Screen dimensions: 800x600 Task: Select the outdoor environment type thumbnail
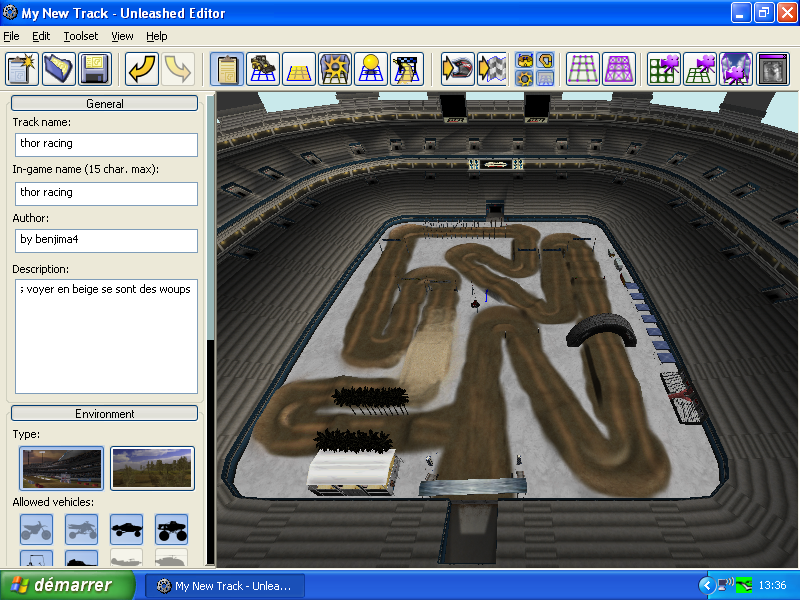pyautogui.click(x=152, y=468)
